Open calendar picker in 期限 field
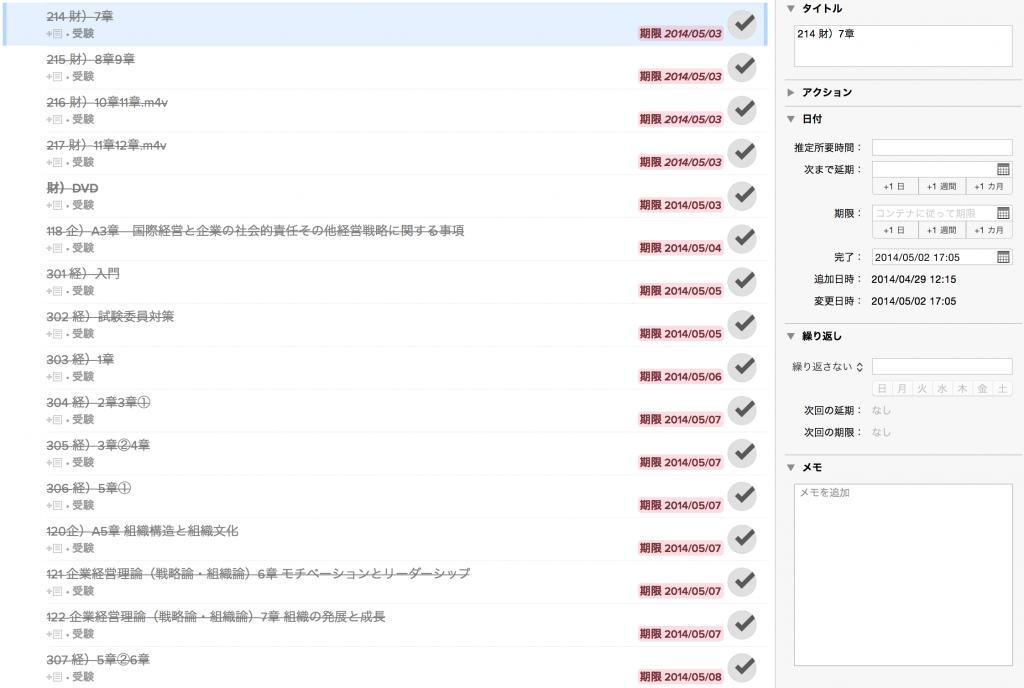The image size is (1024, 688). [1003, 213]
